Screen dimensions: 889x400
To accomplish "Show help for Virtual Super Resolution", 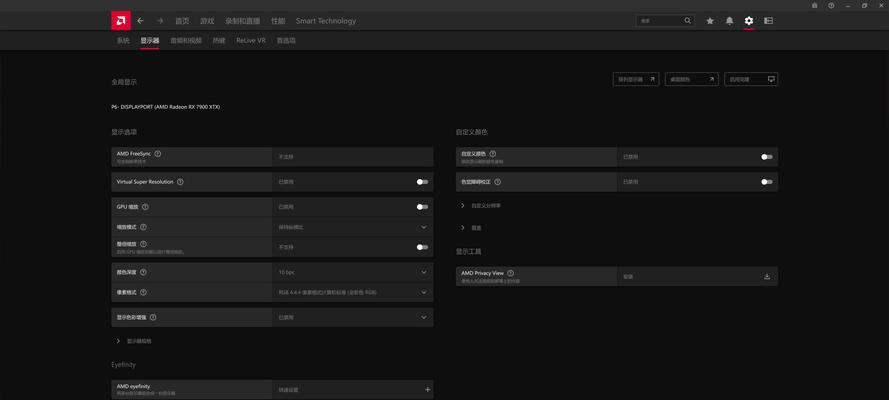I will (x=180, y=182).
